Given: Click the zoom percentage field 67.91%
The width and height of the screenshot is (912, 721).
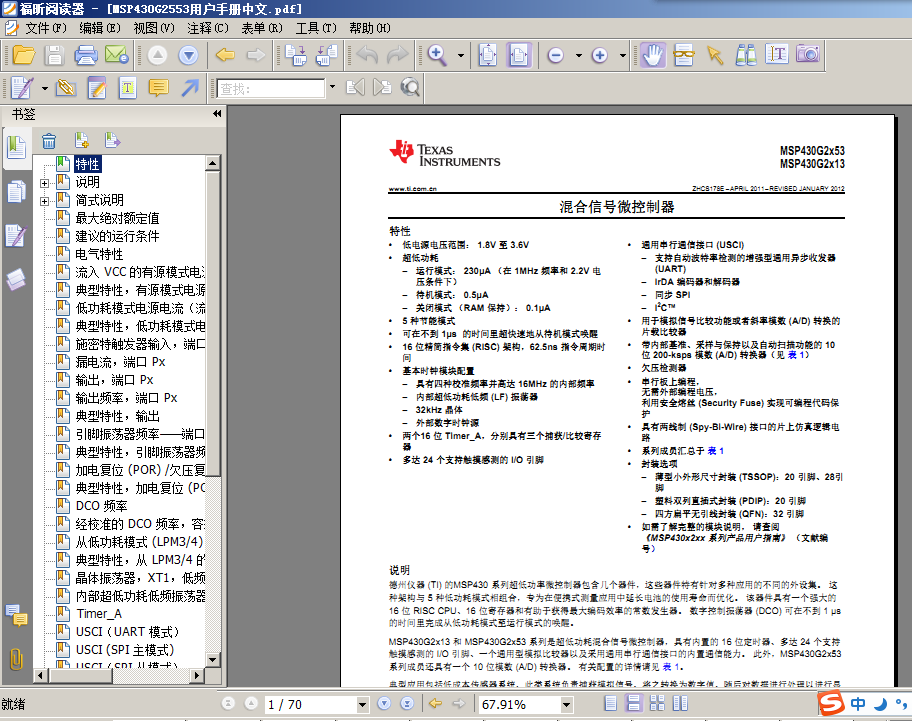Looking at the screenshot, I should 519,705.
